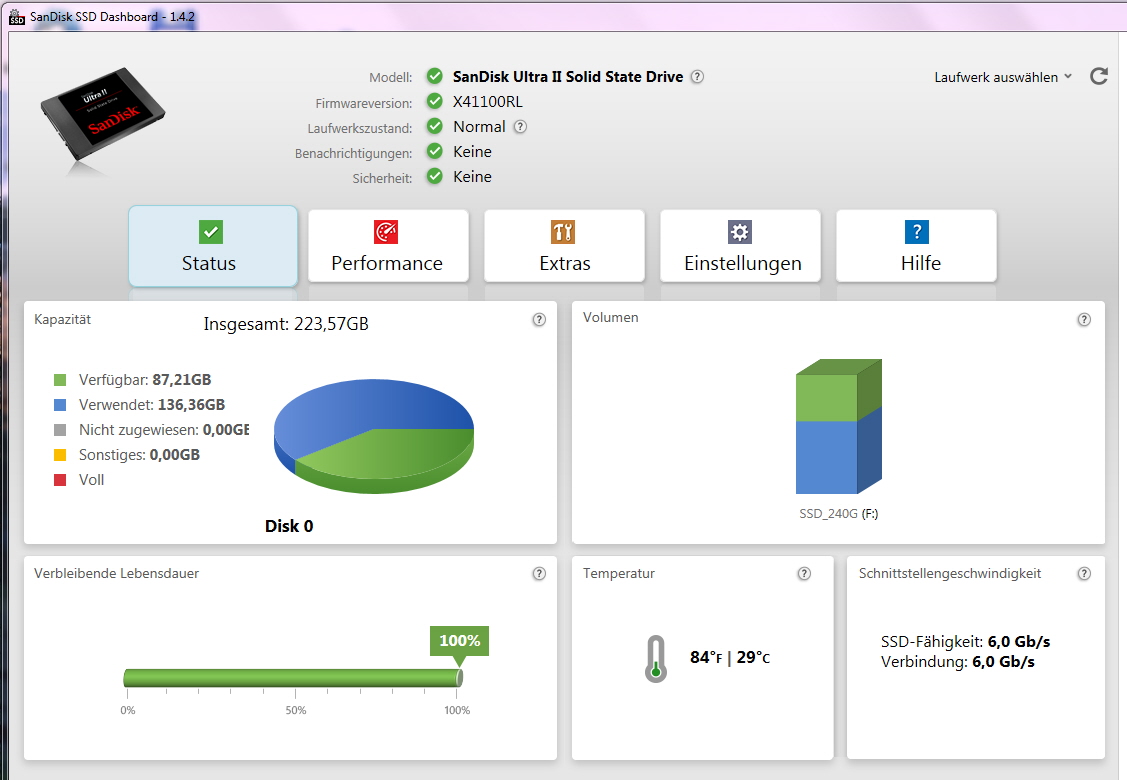Open the Hilfe tab

916,246
